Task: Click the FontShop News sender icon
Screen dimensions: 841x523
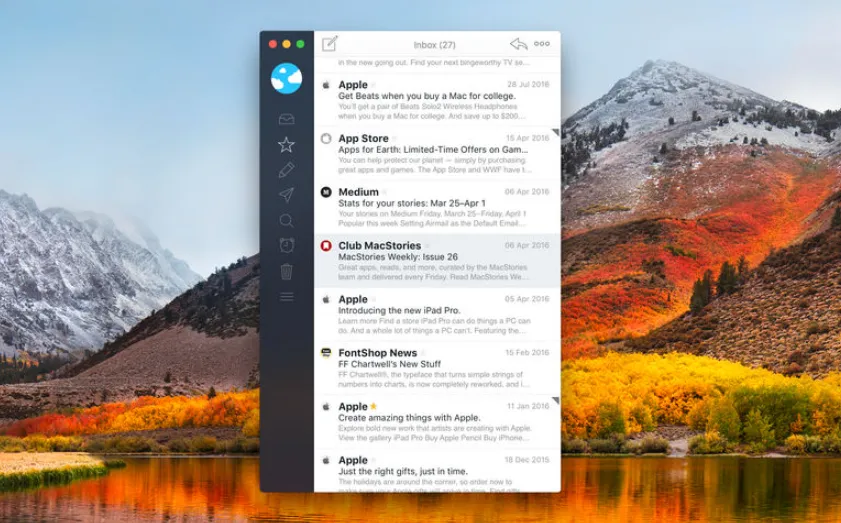Action: pyautogui.click(x=326, y=353)
